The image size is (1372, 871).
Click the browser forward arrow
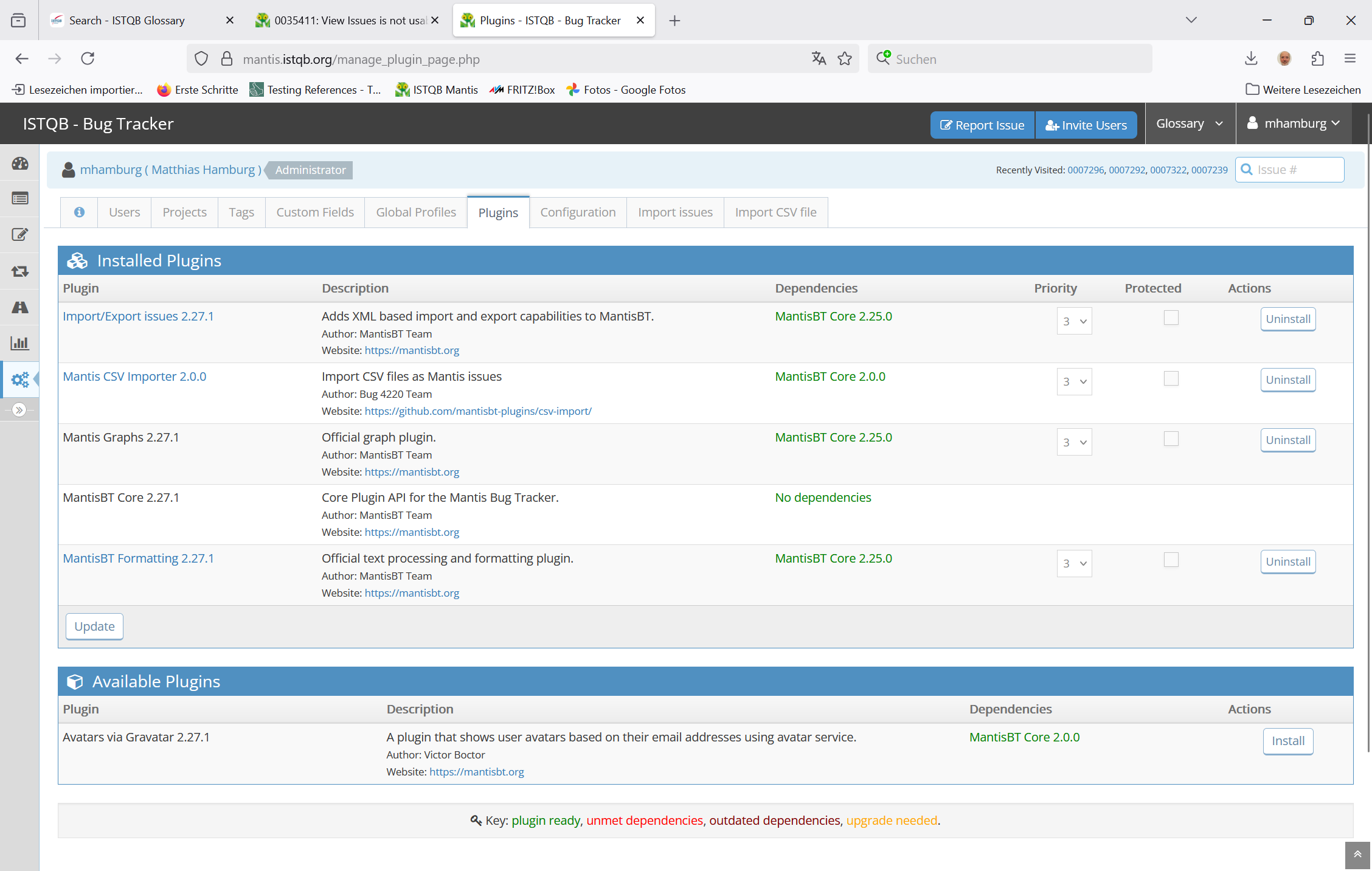point(55,58)
